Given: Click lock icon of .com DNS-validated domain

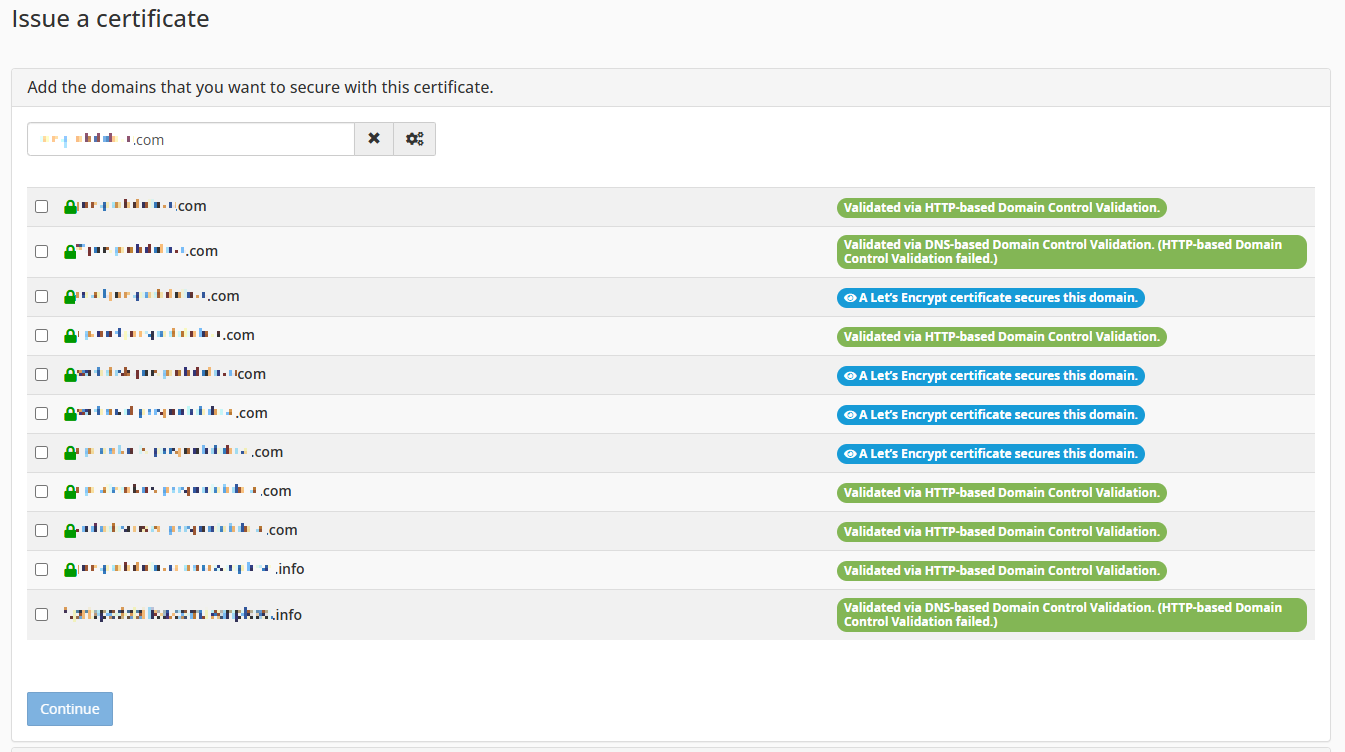Looking at the screenshot, I should coord(70,252).
